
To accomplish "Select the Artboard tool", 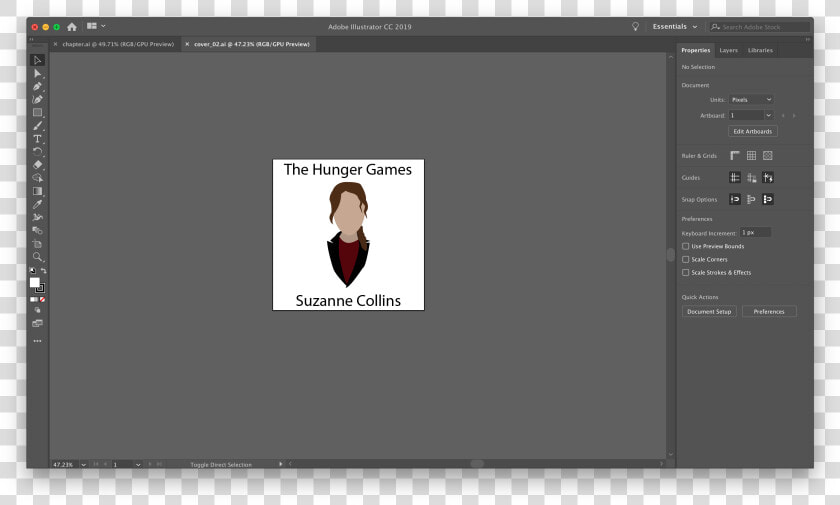I will [37, 244].
